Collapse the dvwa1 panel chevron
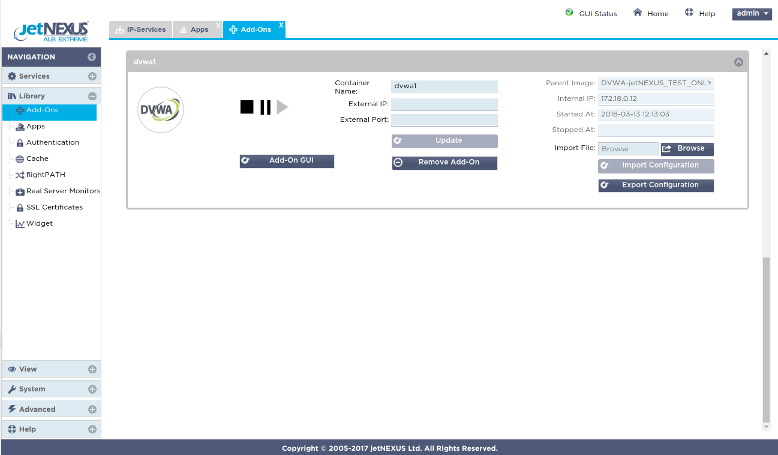The image size is (778, 455). 738,62
